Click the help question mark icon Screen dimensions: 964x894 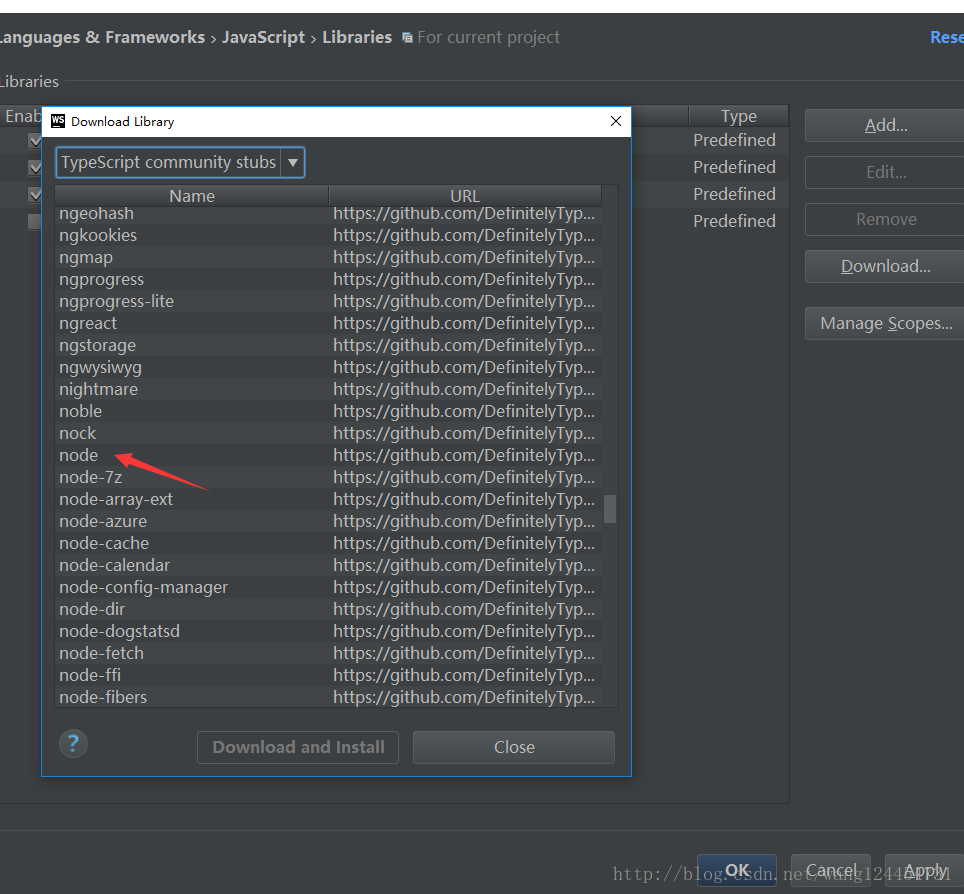coord(73,744)
